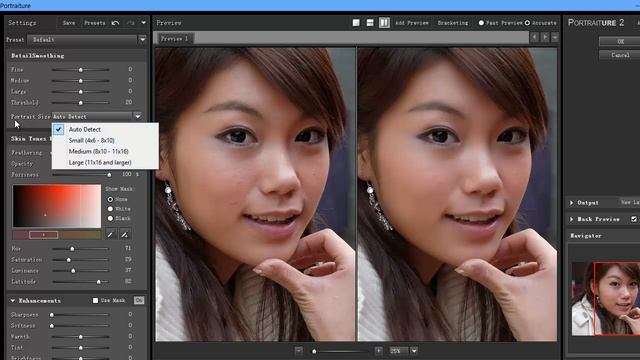
Task: Switch to the Preview 1 tab
Action: [x=174, y=38]
